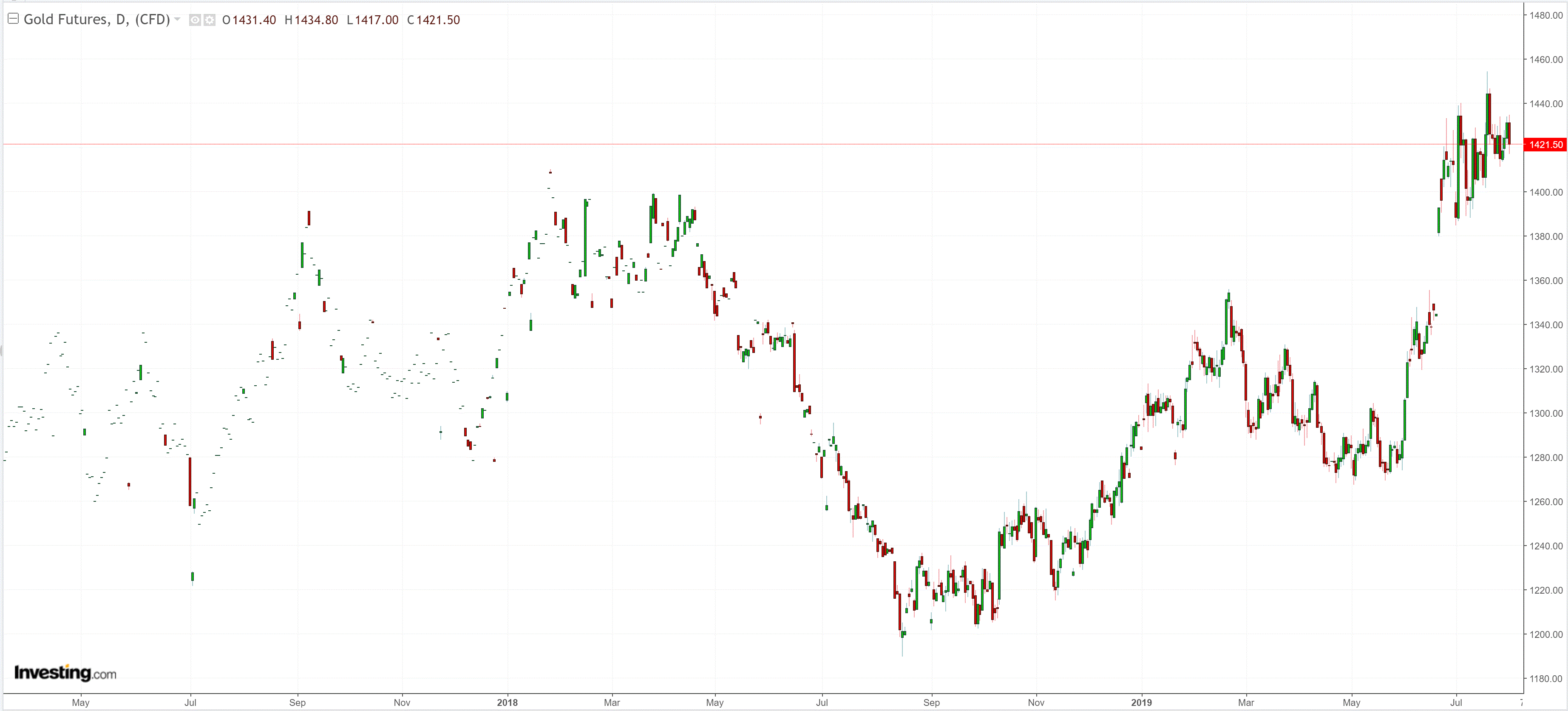Click the eye visibility icon in legend
The height and width of the screenshot is (711, 1568).
195,20
